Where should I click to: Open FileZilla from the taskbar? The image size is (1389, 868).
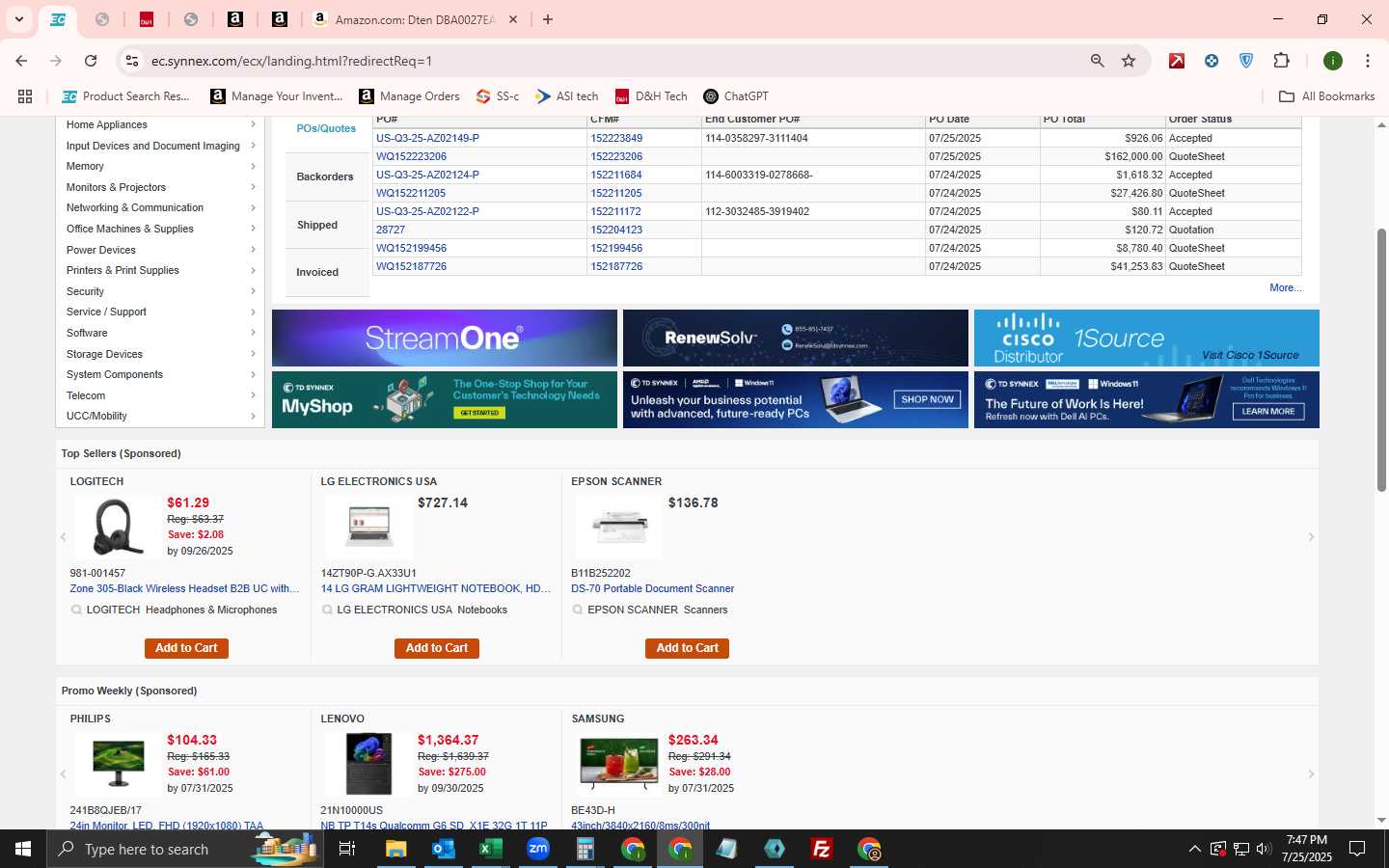coord(822,849)
